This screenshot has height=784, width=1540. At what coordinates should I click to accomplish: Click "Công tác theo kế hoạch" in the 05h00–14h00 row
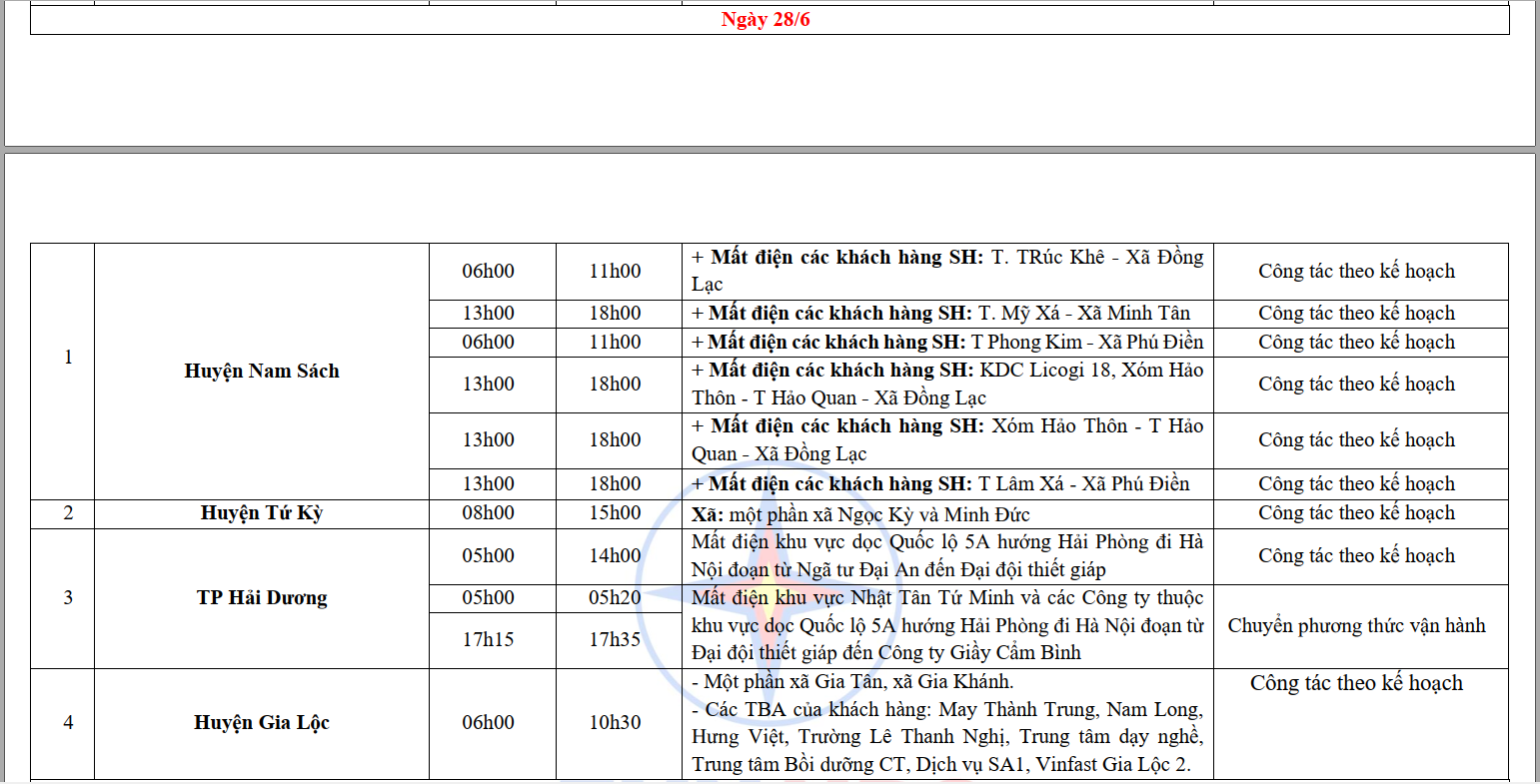tap(1357, 556)
